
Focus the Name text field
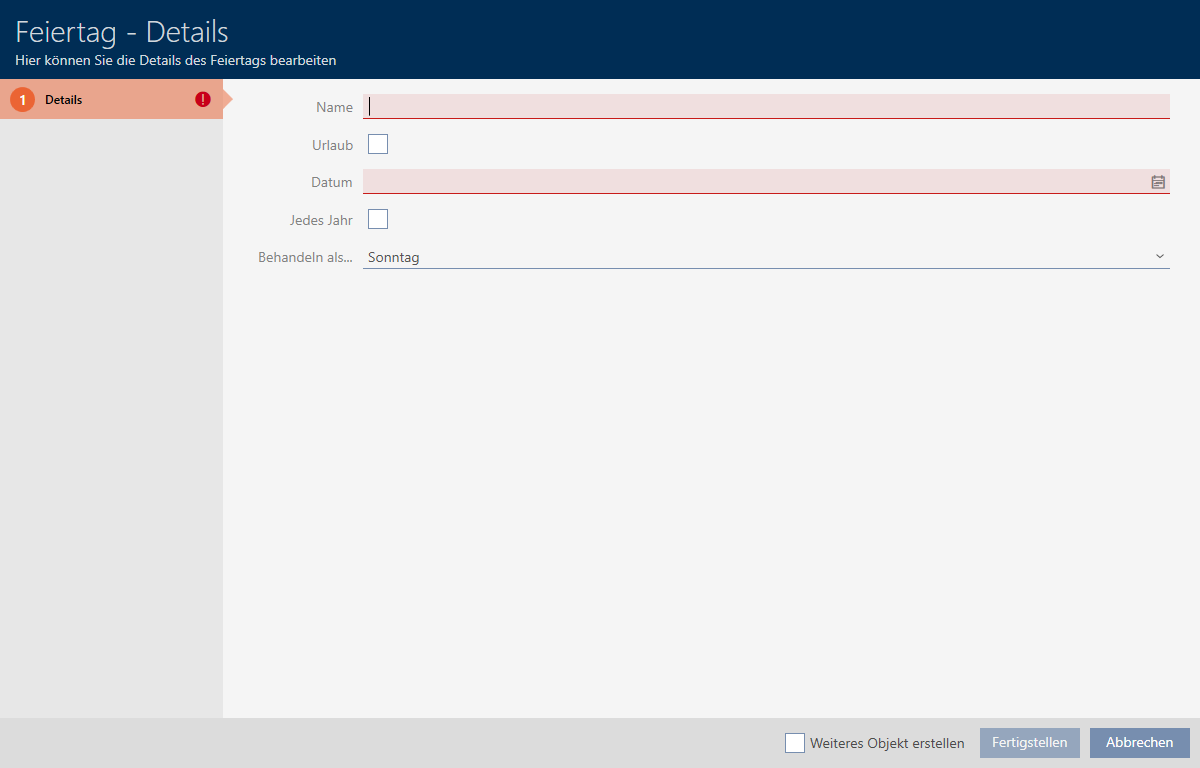(765, 106)
